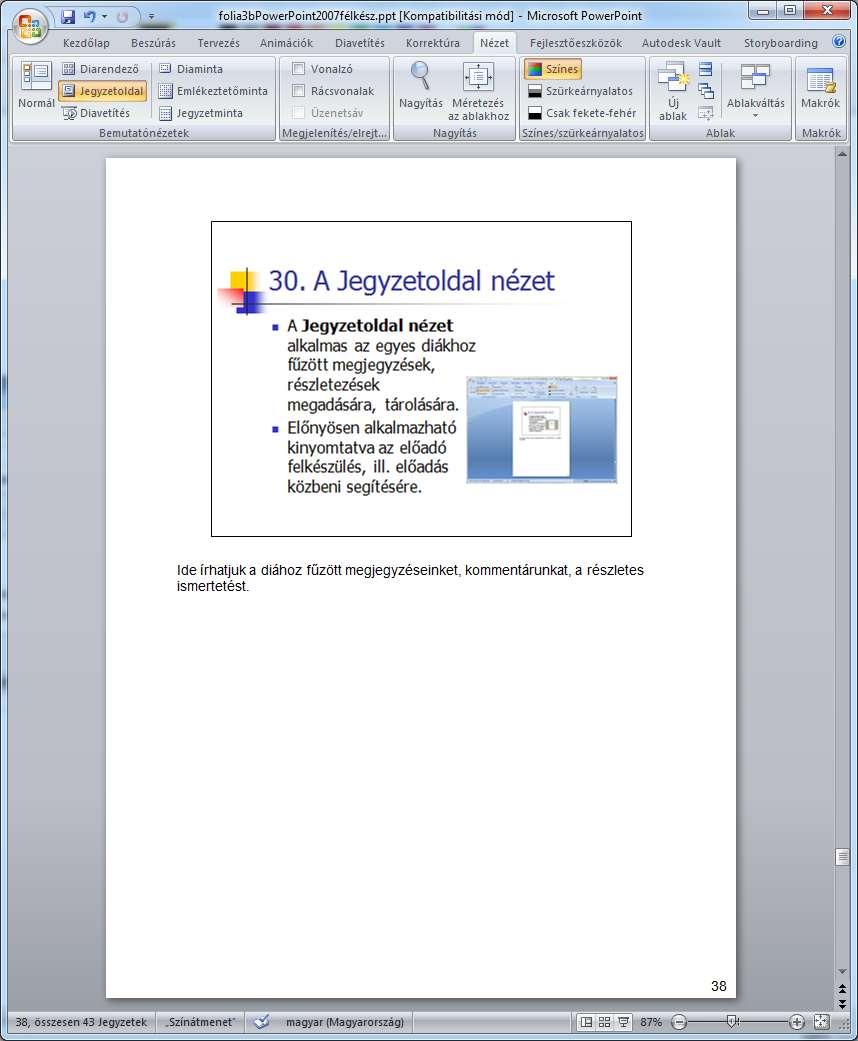Screen dimensions: 858x1041
Task: Arrange all windows icon in Ablak group
Action: tap(706, 69)
